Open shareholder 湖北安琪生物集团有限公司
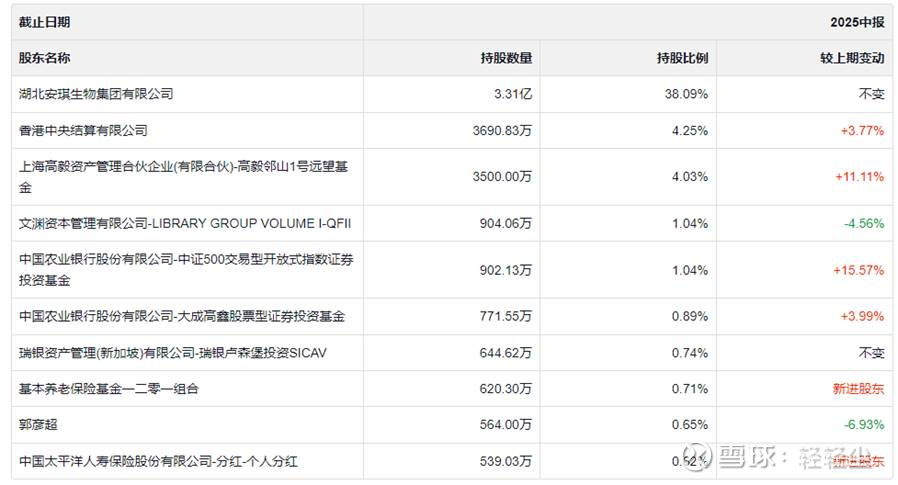Screen dimensions: 898x485 click(96, 94)
